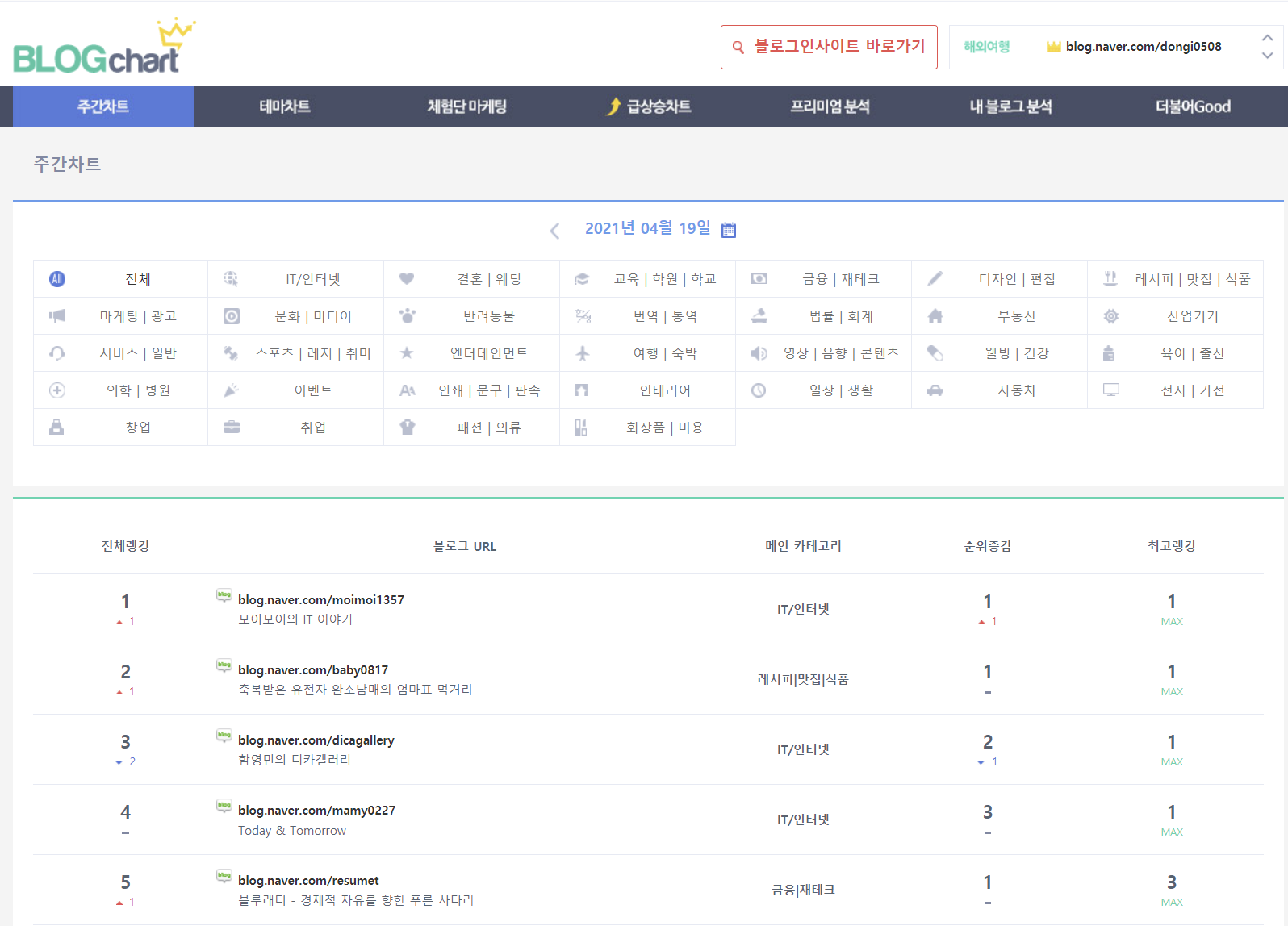1288x926 pixels.
Task: Click the monitor icon for 전자|가전
Action: tap(1111, 390)
